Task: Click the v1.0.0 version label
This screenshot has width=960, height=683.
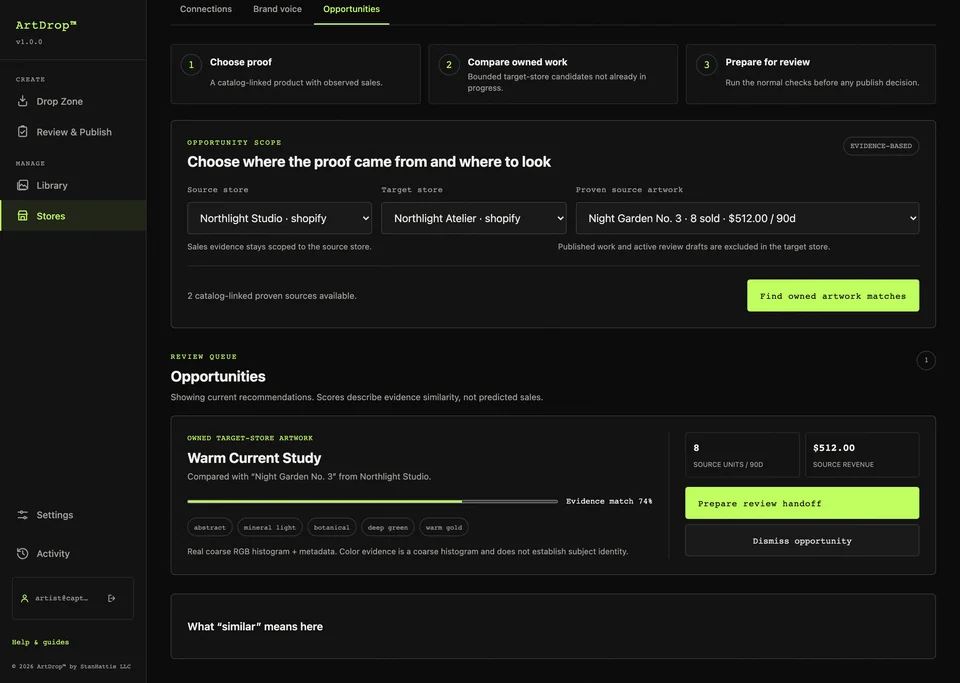Action: tap(29, 42)
